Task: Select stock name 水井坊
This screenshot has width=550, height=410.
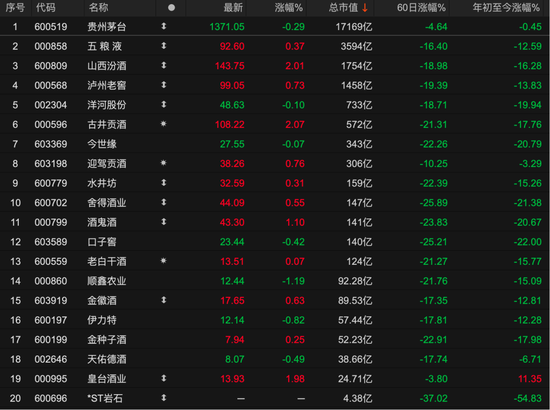Action: click(102, 183)
